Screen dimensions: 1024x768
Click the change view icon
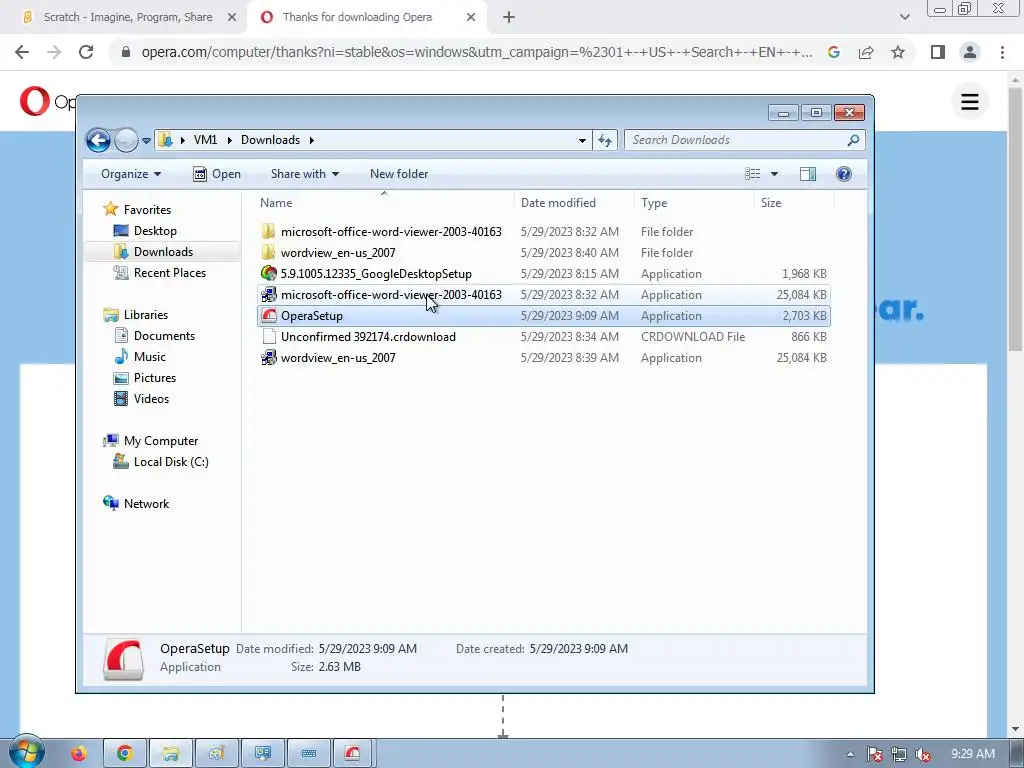coord(752,174)
